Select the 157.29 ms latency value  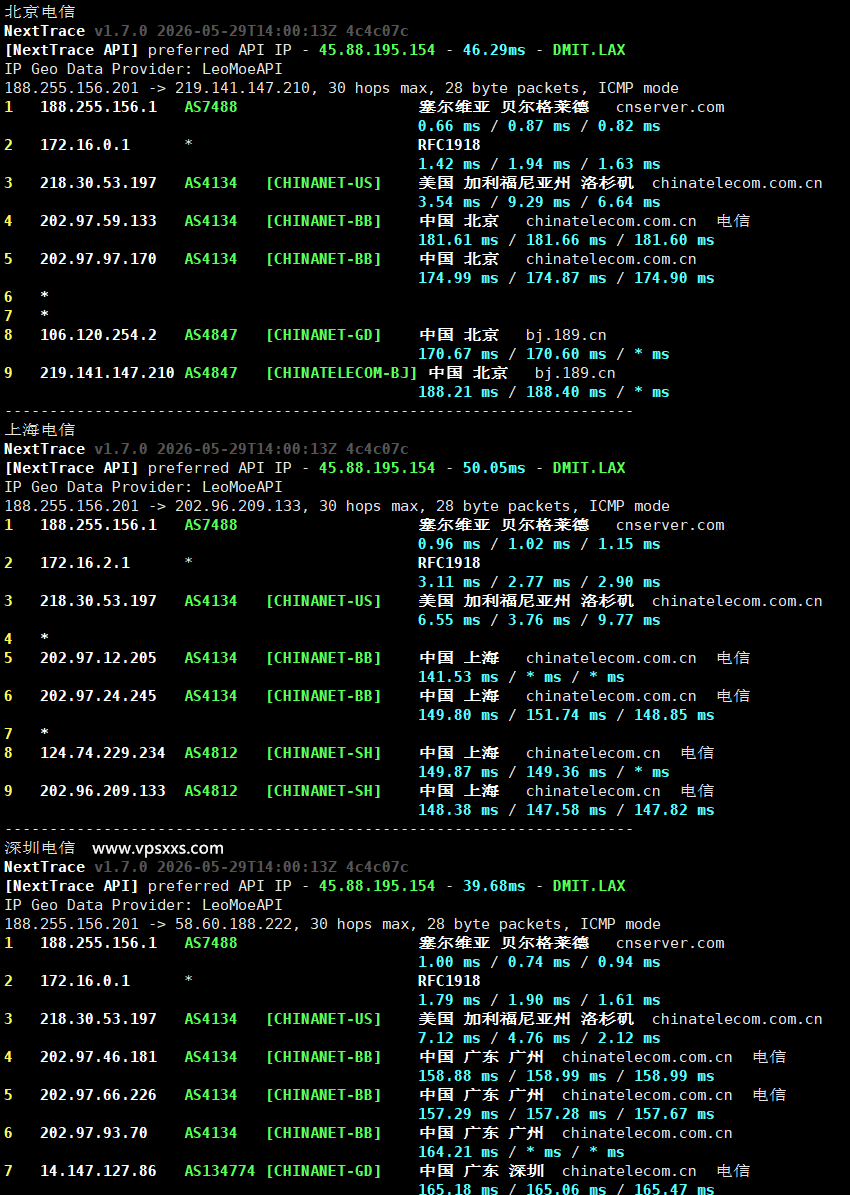pyautogui.click(x=458, y=1113)
